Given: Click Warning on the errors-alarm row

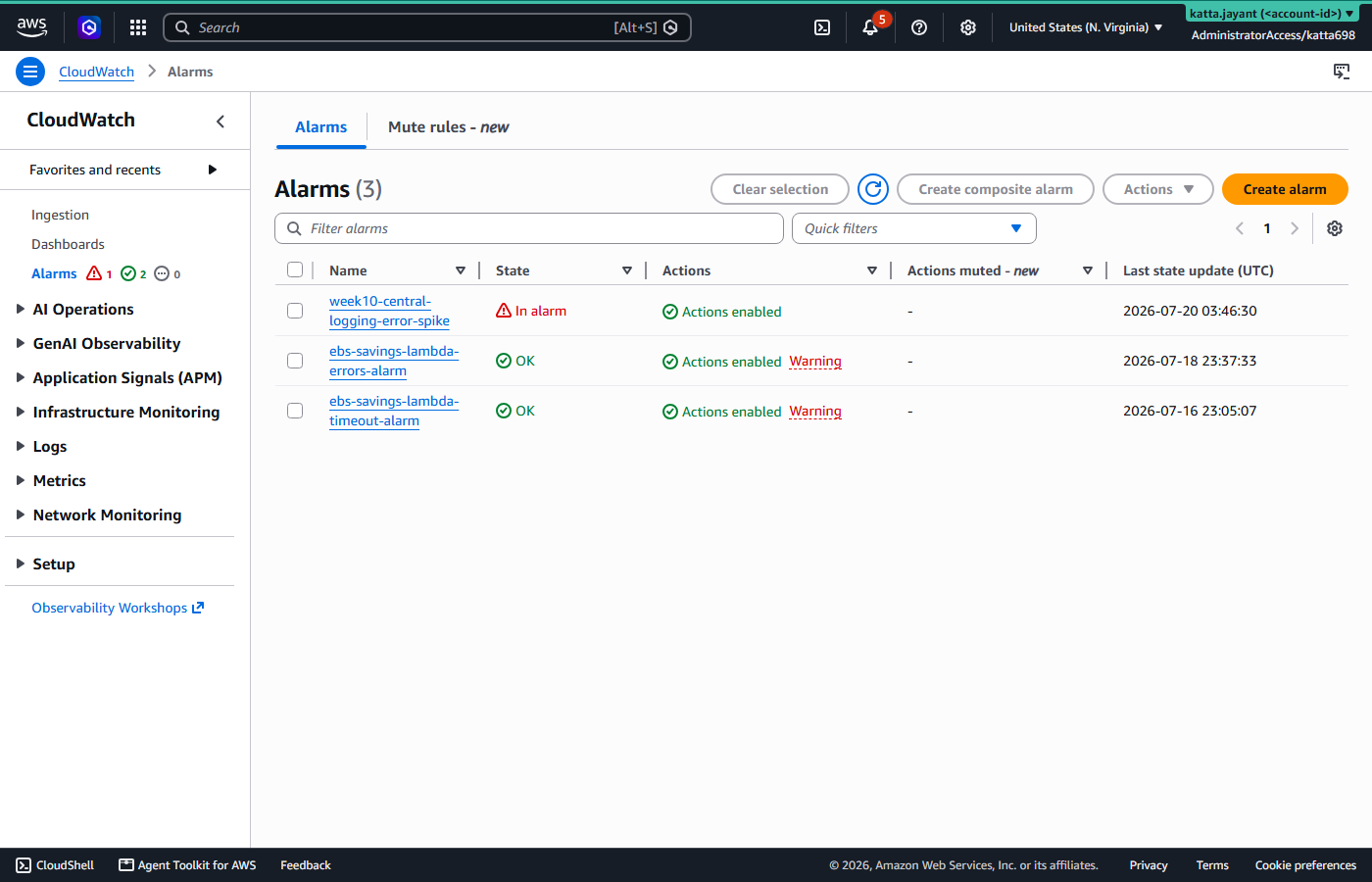Looking at the screenshot, I should click(815, 361).
